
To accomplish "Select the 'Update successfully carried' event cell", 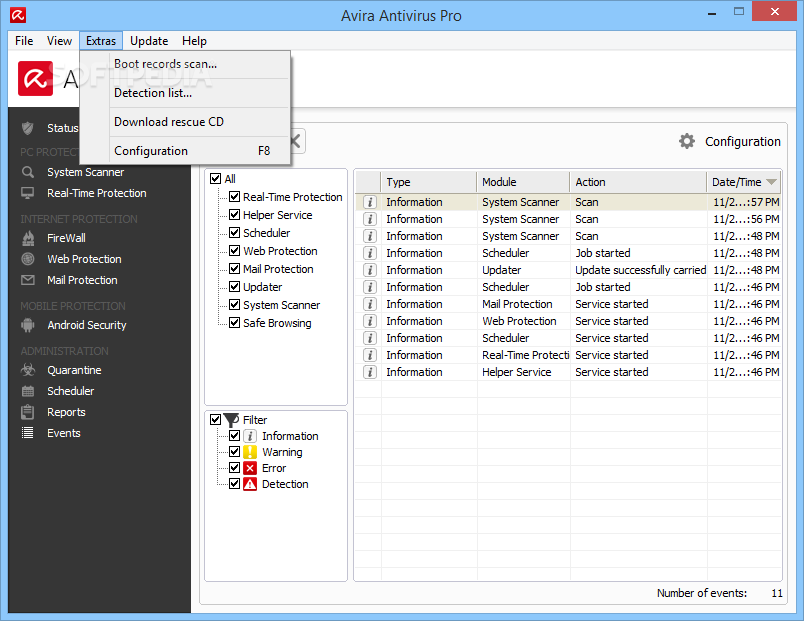I will pos(640,270).
